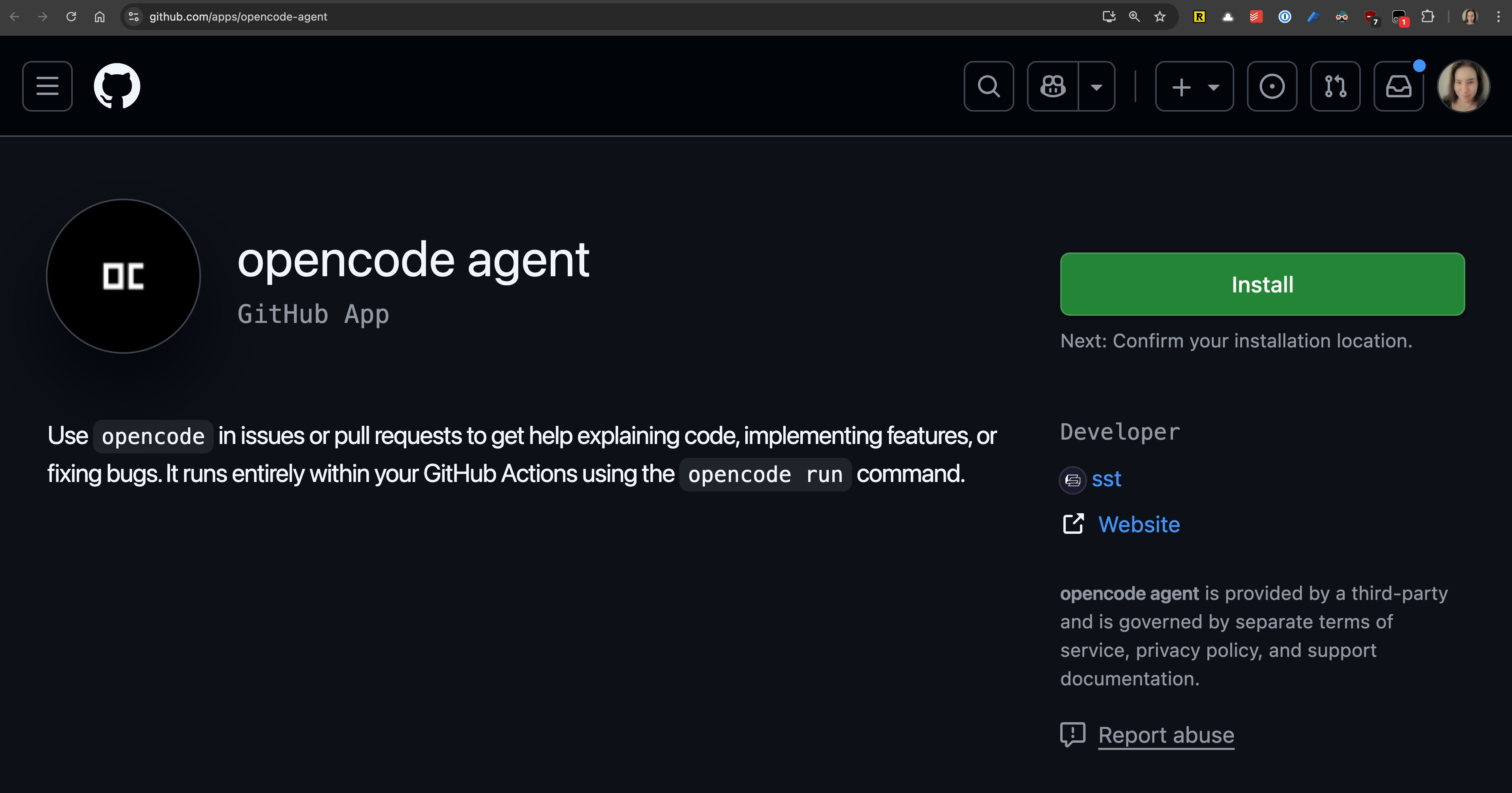Image resolution: width=1512 pixels, height=793 pixels.
Task: View your GitHub issues
Action: pos(1272,86)
